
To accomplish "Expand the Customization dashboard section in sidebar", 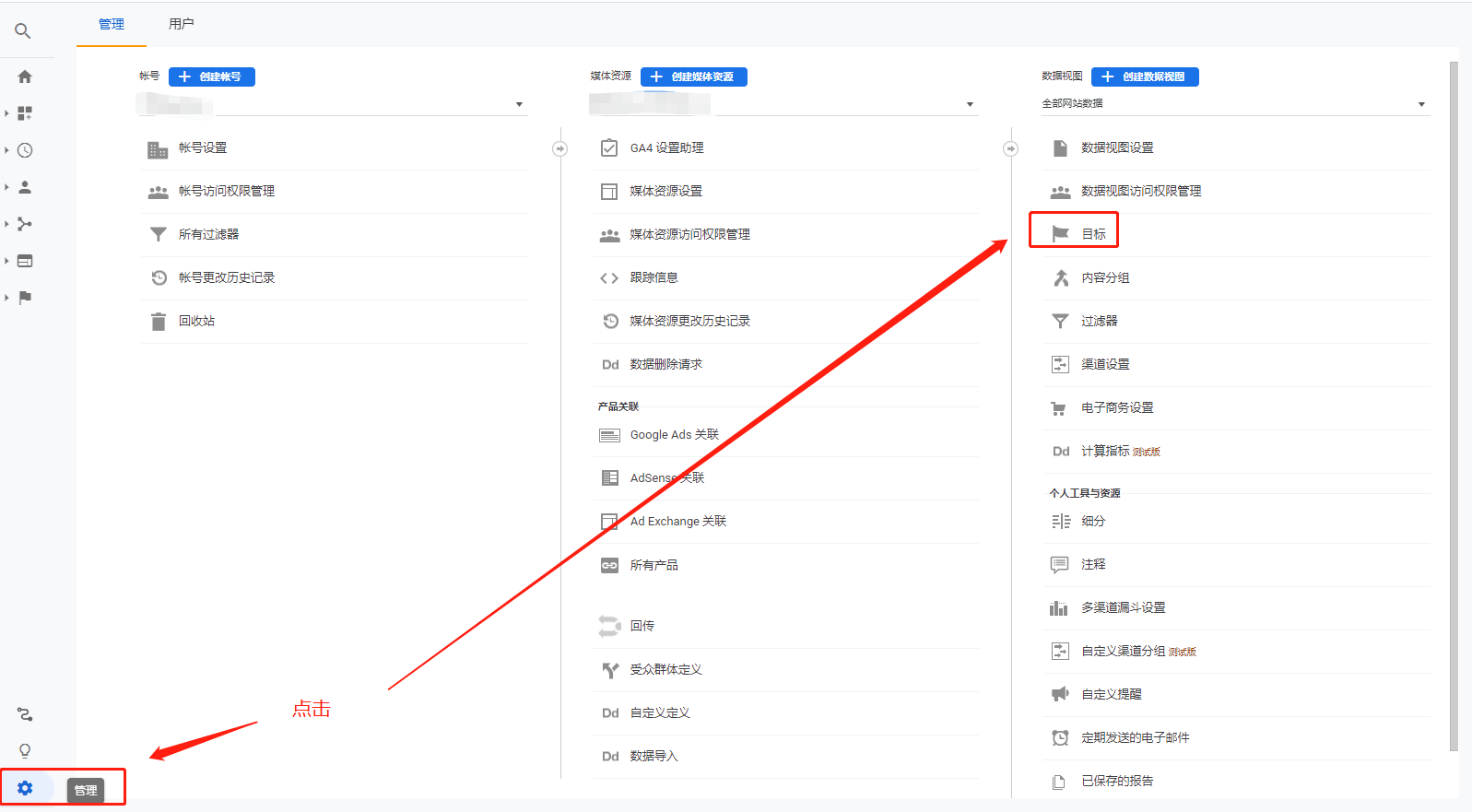I will click(25, 113).
